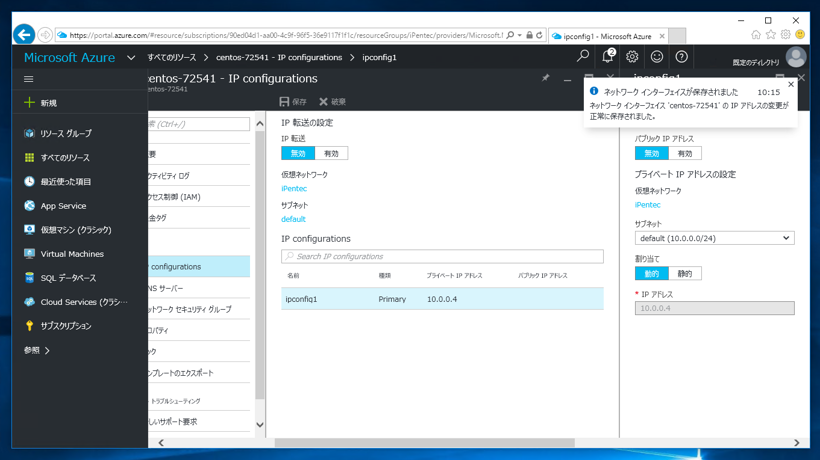Click the IP アドレス 10.0.0.4 field
This screenshot has width=820, height=460.
[714, 308]
